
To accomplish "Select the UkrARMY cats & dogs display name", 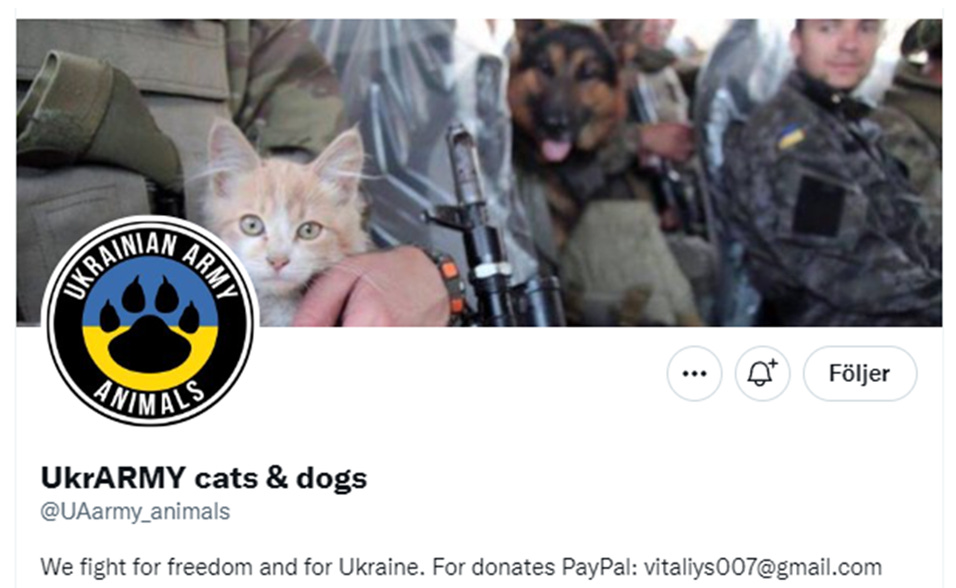I will tap(204, 478).
